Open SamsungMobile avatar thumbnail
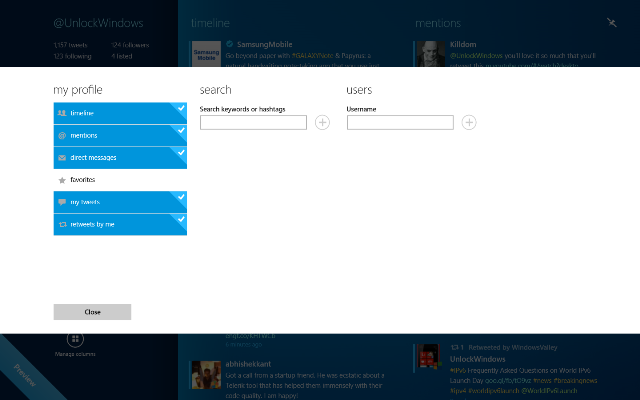The image size is (640, 400). coord(206,53)
